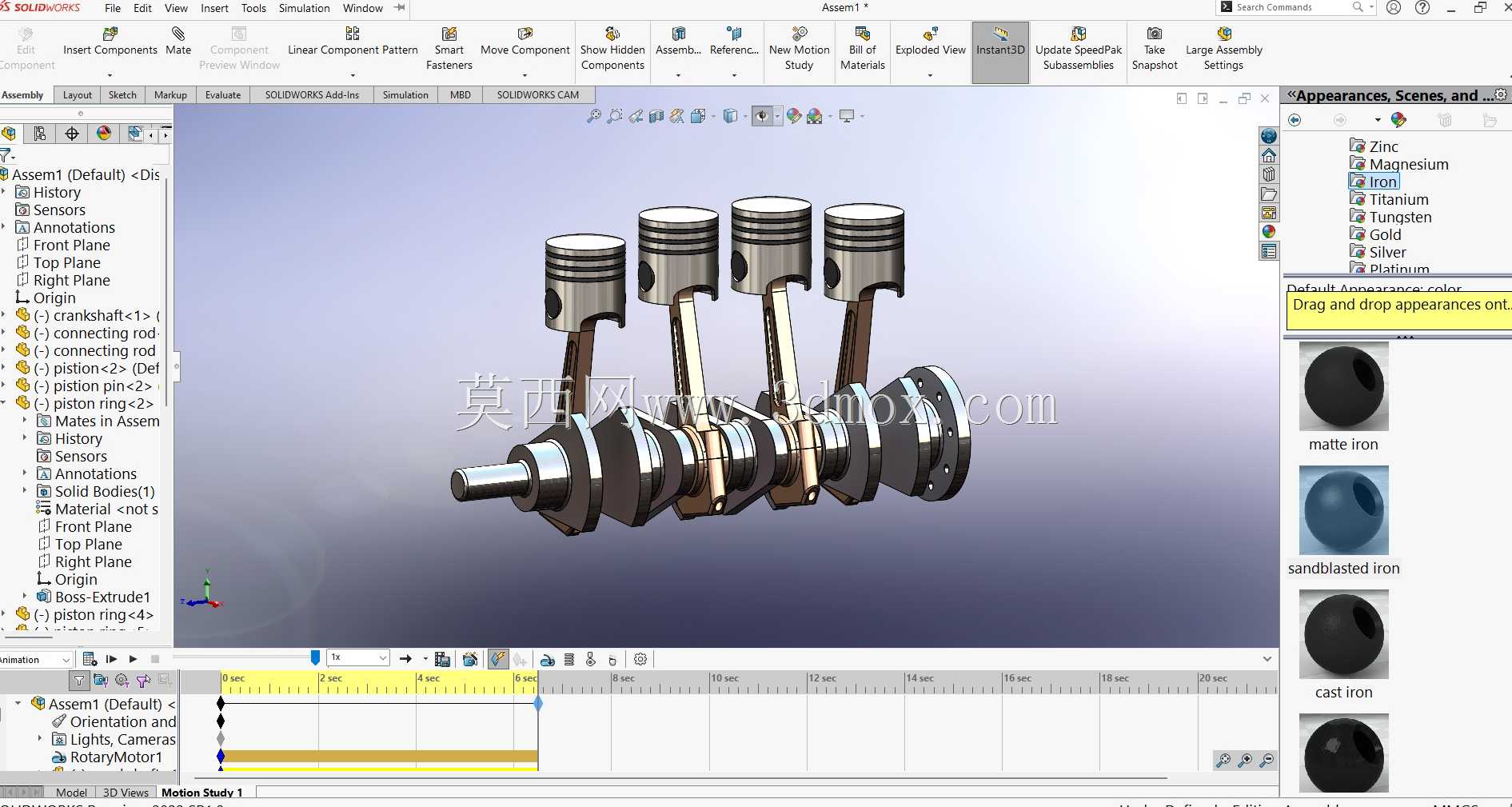1512x807 pixels.
Task: Open the Bill of Materials tool
Action: (862, 48)
